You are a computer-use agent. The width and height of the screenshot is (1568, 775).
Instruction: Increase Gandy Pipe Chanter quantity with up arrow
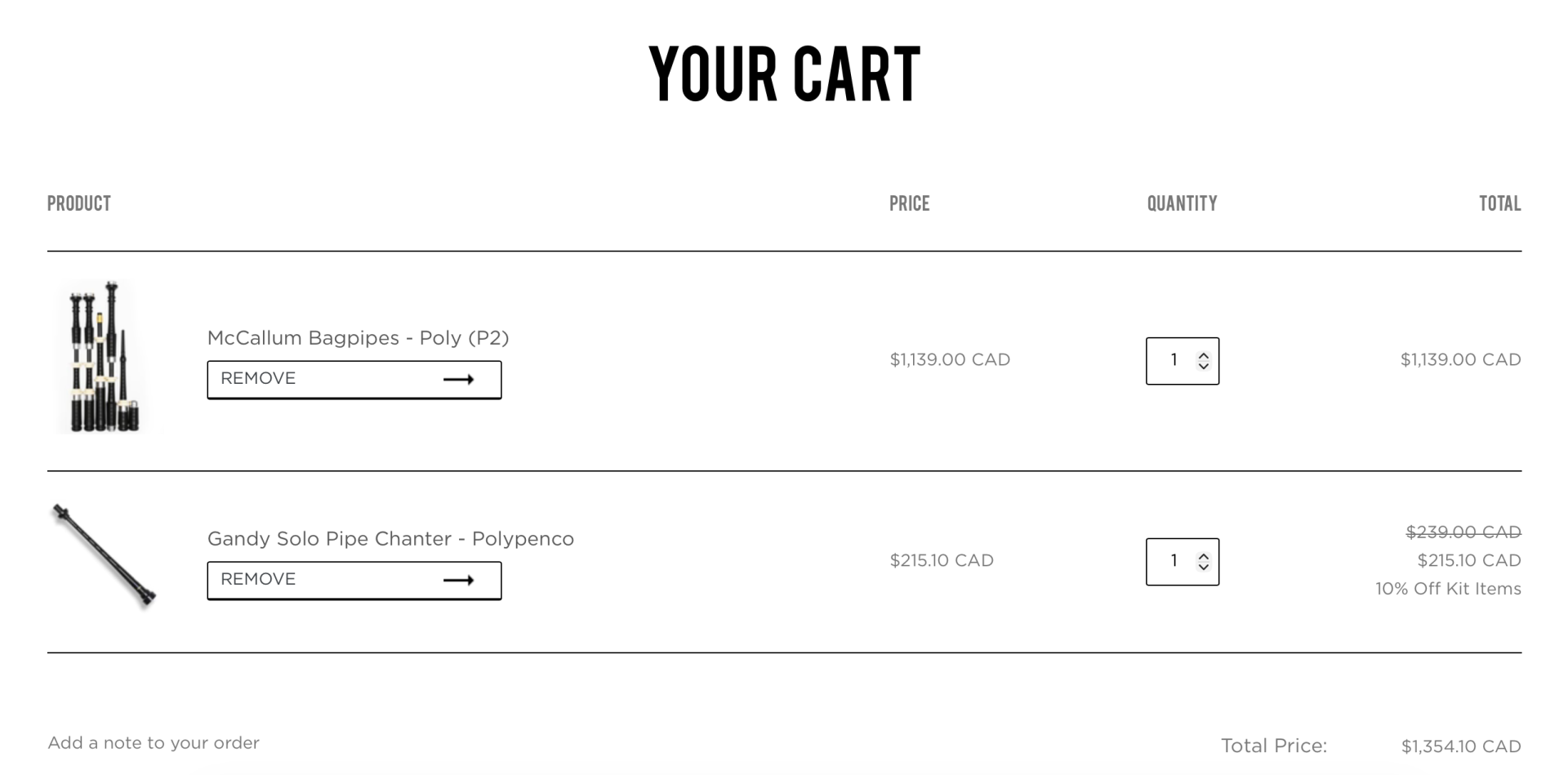1203,557
